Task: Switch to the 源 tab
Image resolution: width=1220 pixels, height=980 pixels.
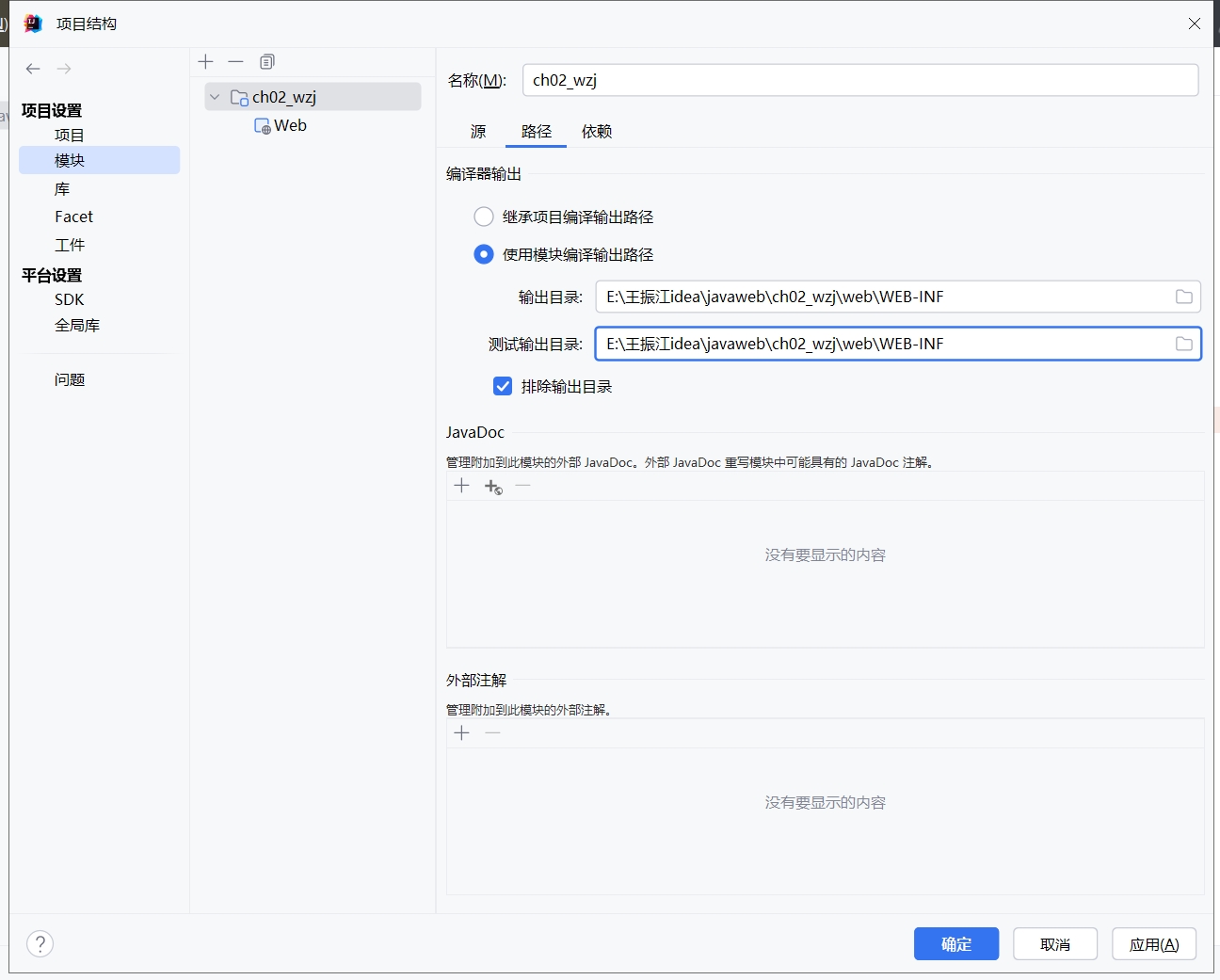Action: coord(478,132)
